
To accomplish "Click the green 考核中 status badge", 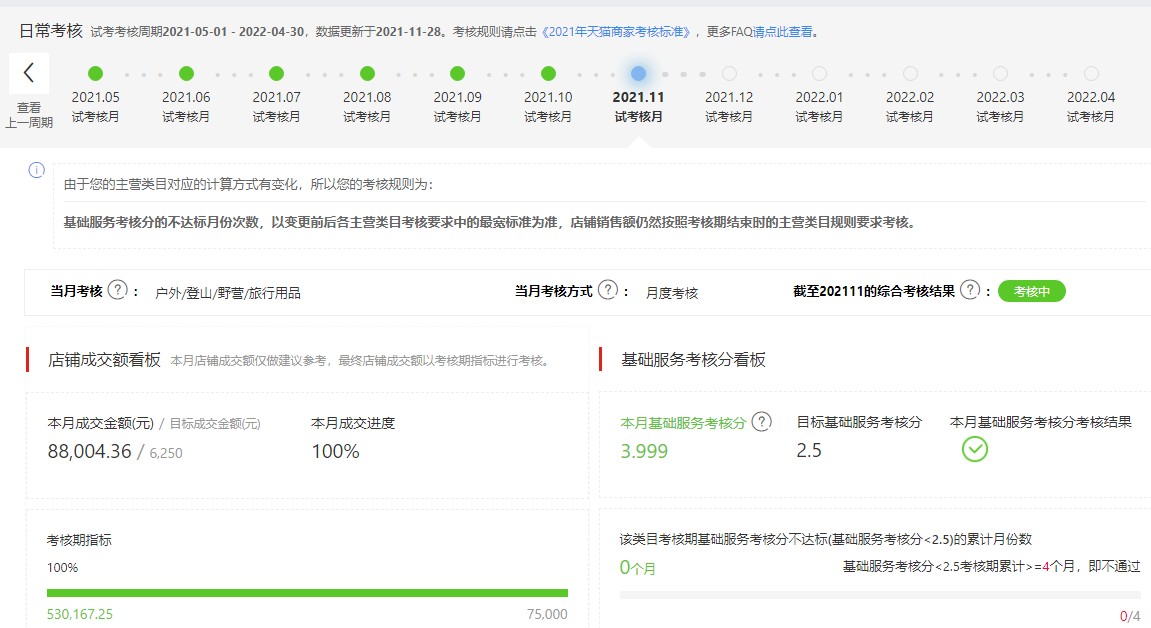I will click(x=1031, y=291).
